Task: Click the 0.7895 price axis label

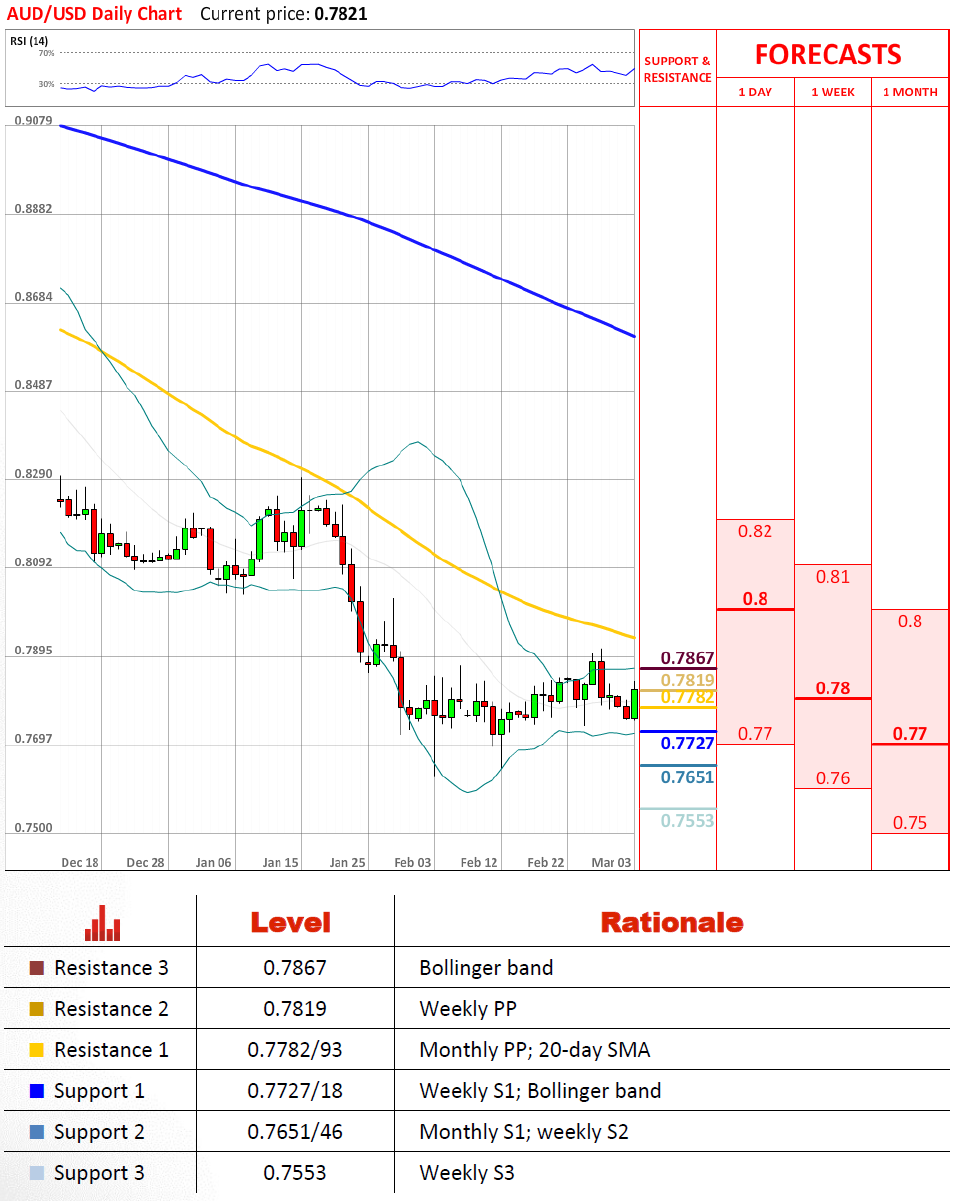Action: pos(33,651)
